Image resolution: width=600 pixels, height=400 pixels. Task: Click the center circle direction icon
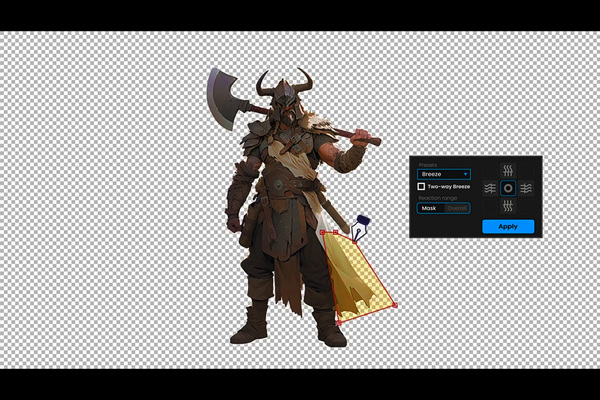[508, 188]
